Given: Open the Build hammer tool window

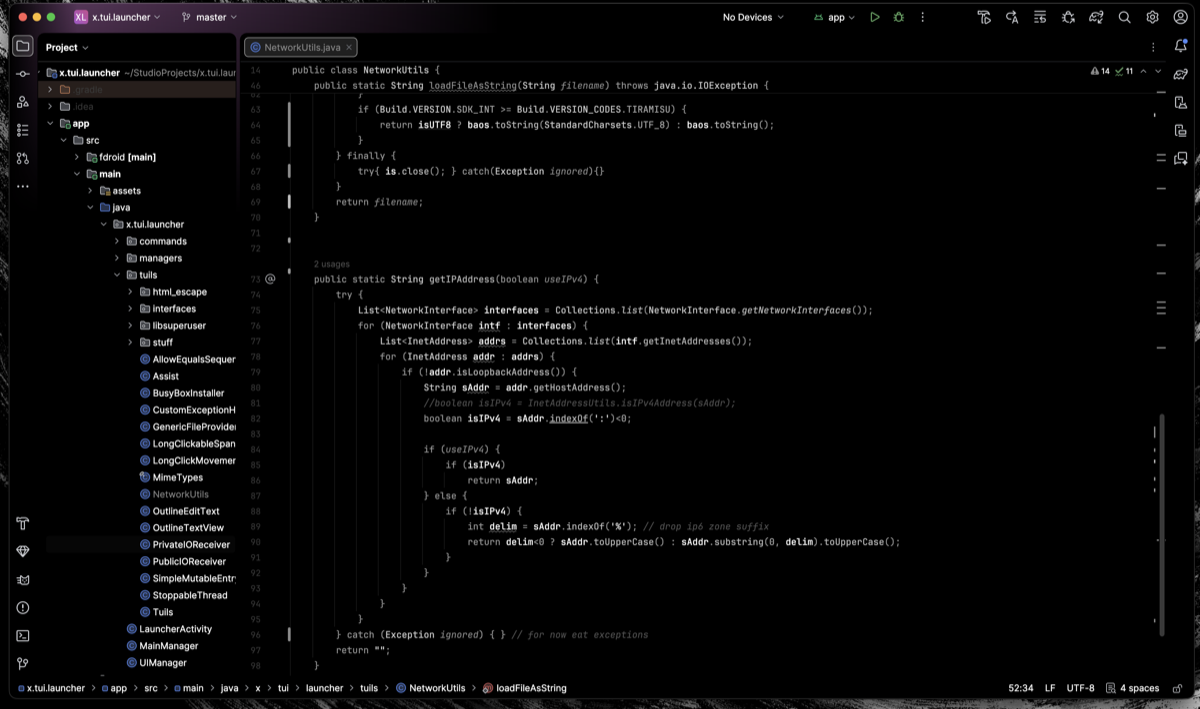Looking at the screenshot, I should pos(23,523).
